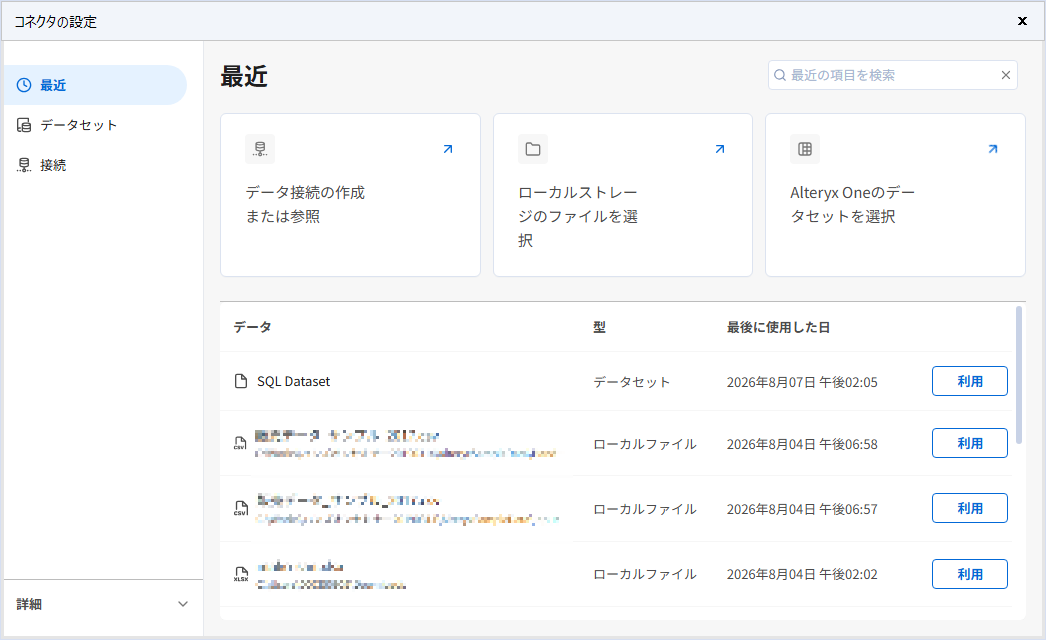Click the clock icon beside 最近
Screen dimensions: 1046x640
pos(24,85)
